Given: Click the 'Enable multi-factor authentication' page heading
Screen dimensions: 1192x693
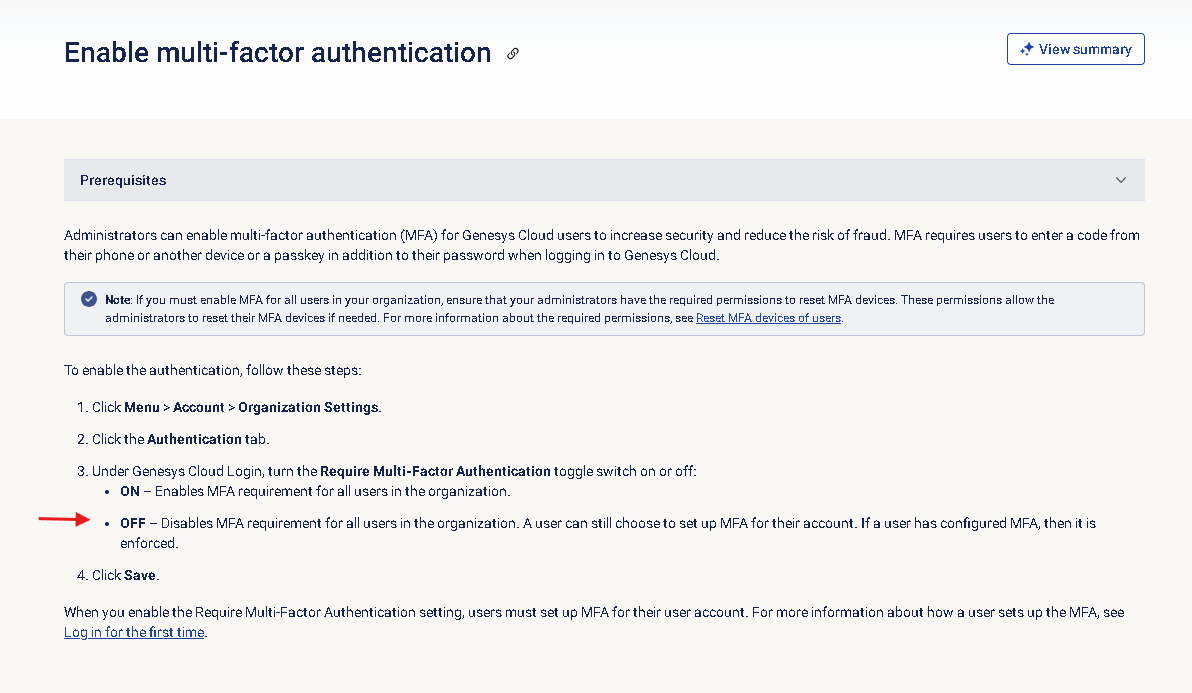Looking at the screenshot, I should click(x=278, y=53).
